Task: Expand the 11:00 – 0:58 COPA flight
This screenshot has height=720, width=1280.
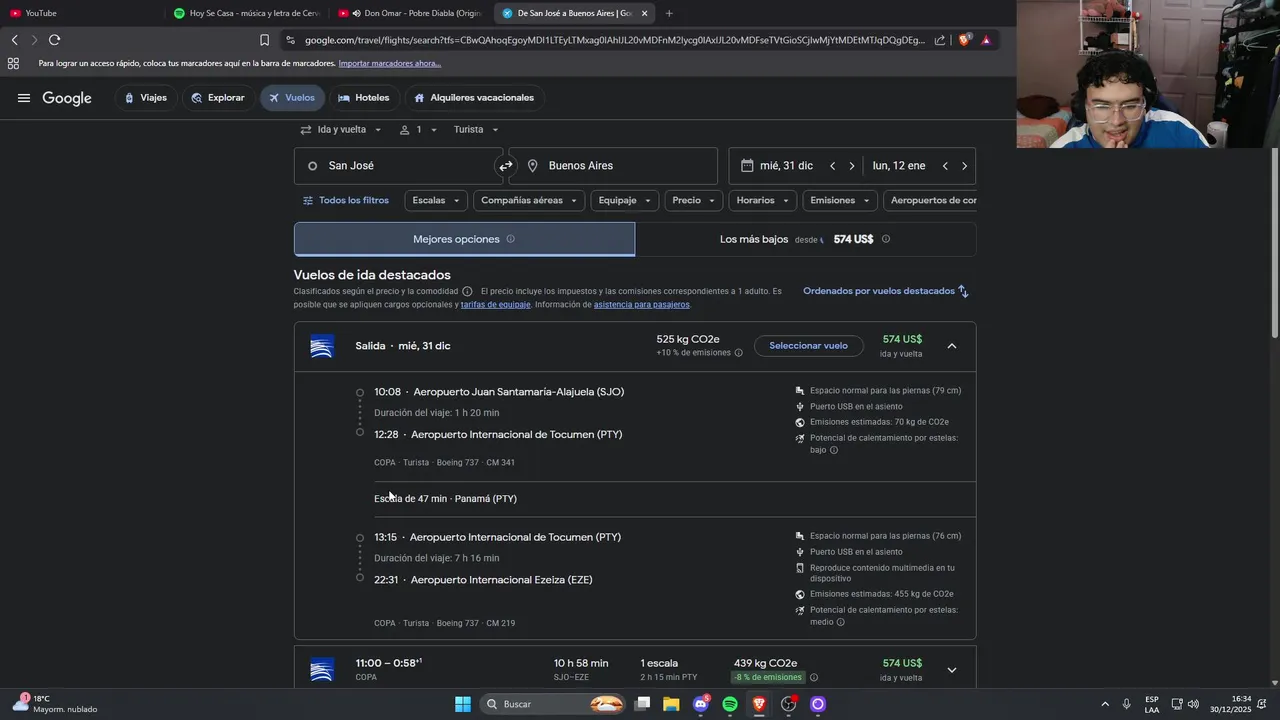Action: pos(952,670)
